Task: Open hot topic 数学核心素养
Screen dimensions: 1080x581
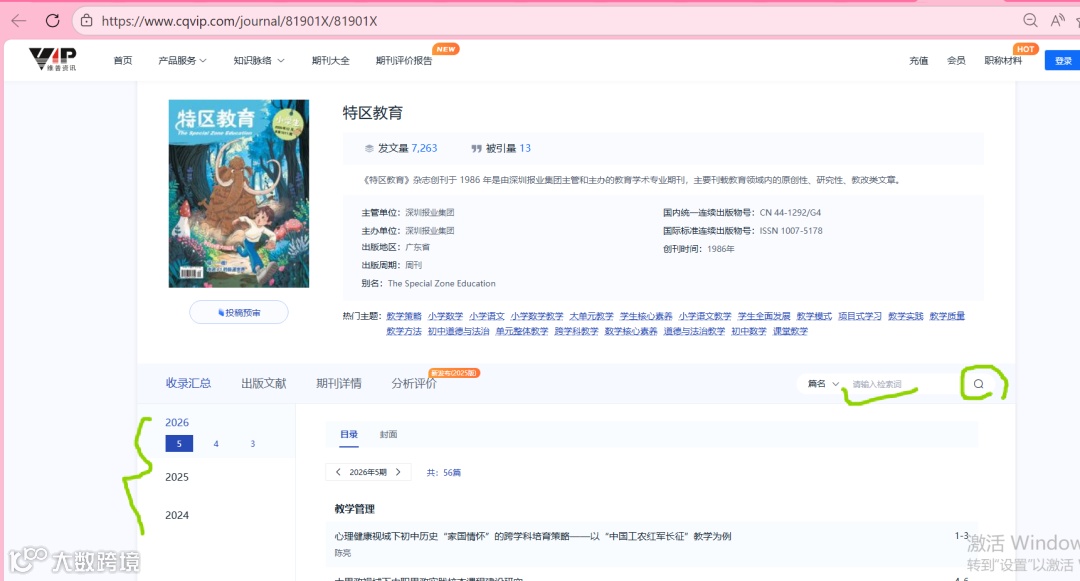Action: click(x=630, y=331)
